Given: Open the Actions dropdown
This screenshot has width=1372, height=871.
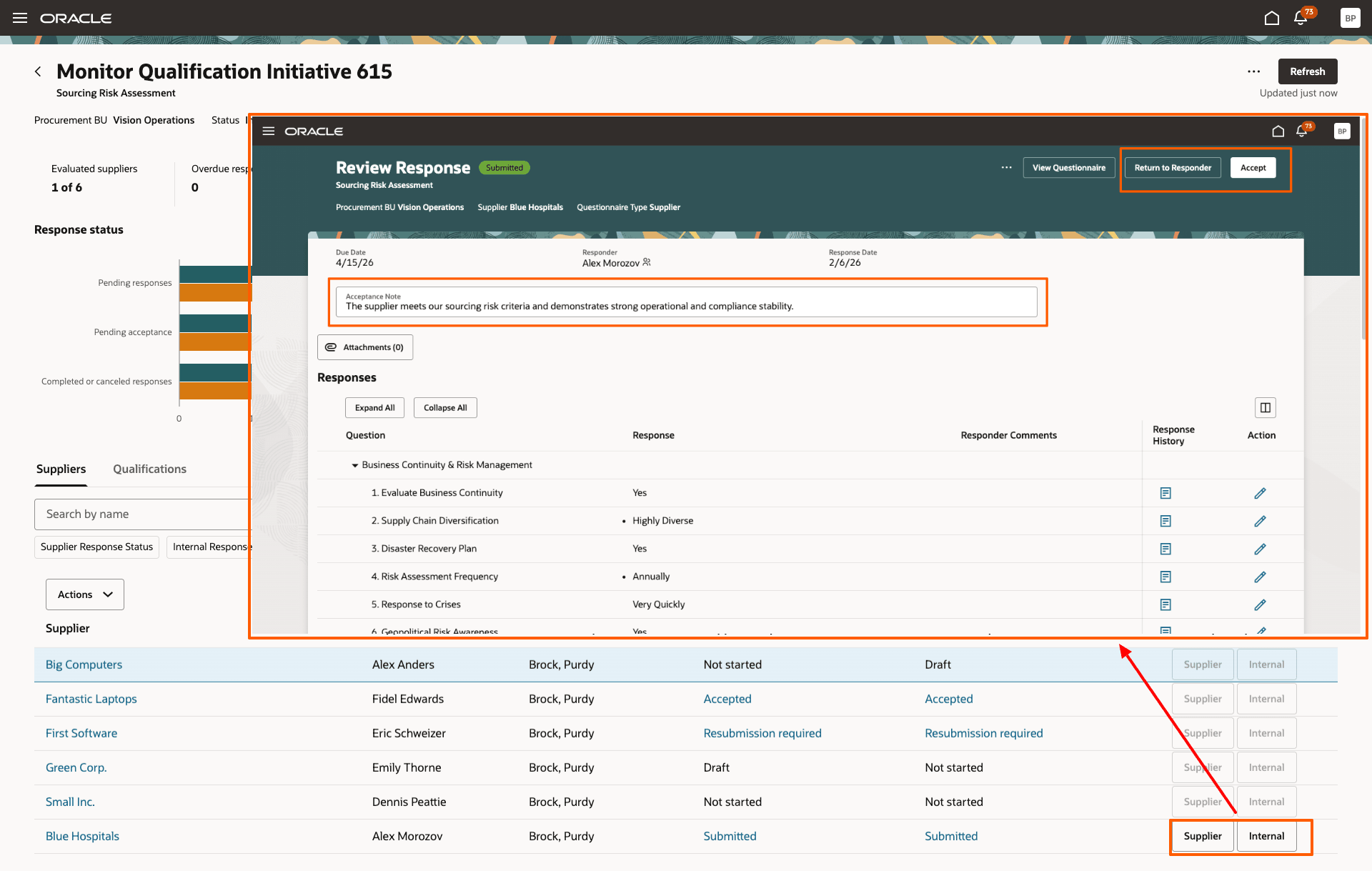Looking at the screenshot, I should (x=85, y=594).
